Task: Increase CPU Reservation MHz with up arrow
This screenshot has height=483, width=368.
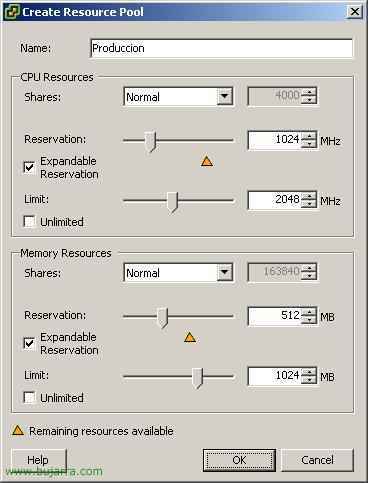Action: click(309, 136)
